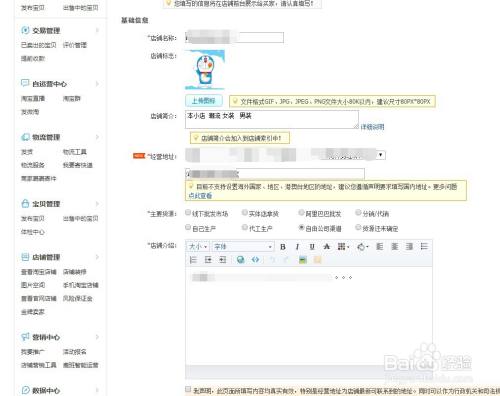Select 货源还未确定 supply source option

point(358,228)
